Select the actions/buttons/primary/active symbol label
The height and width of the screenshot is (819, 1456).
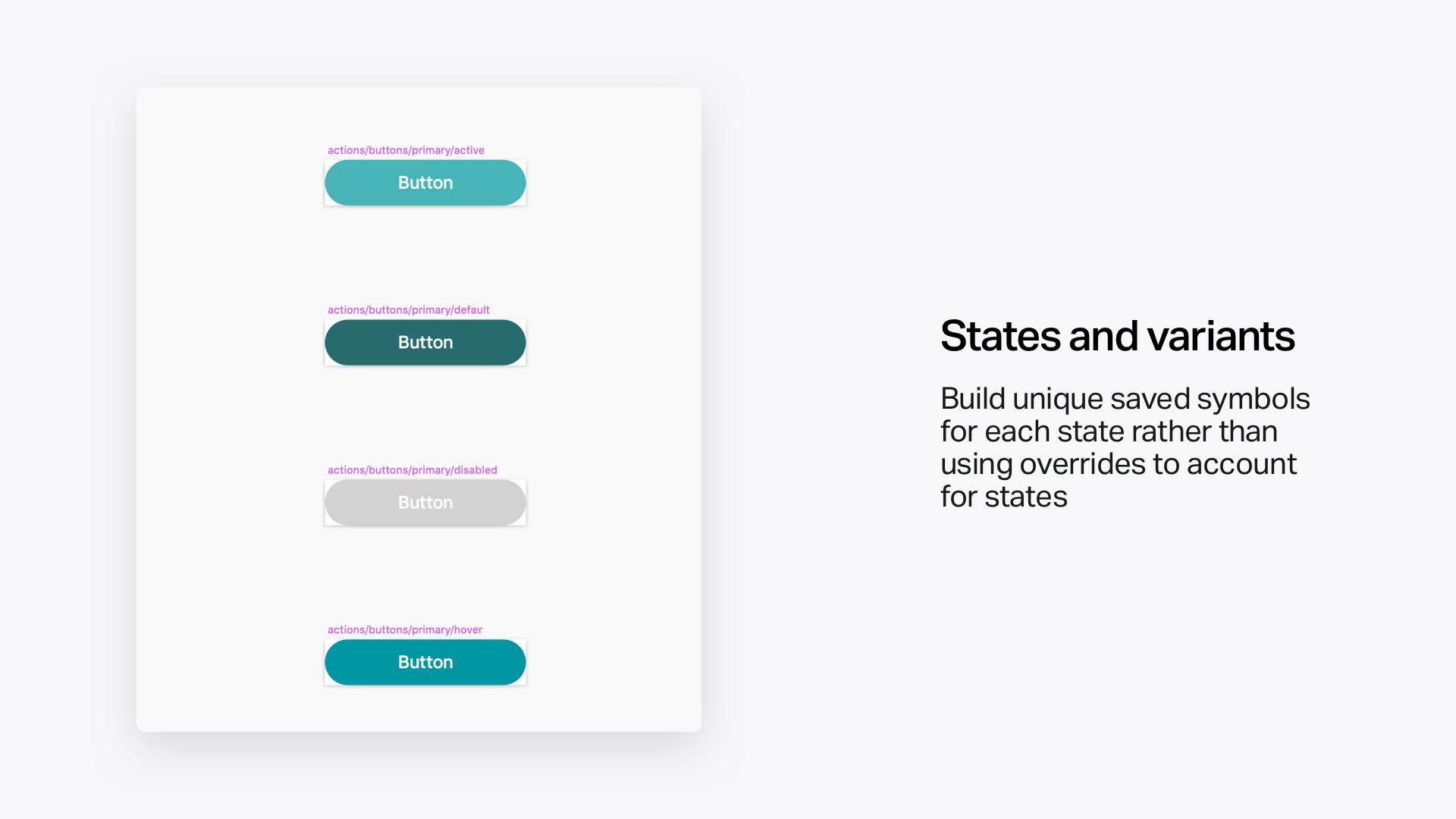point(406,150)
